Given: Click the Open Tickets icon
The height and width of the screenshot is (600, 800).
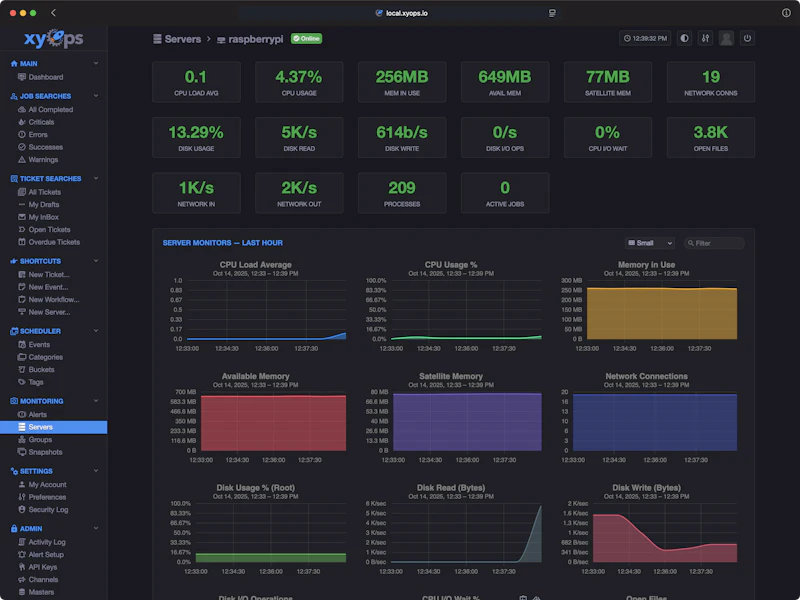Looking at the screenshot, I should coord(21,230).
